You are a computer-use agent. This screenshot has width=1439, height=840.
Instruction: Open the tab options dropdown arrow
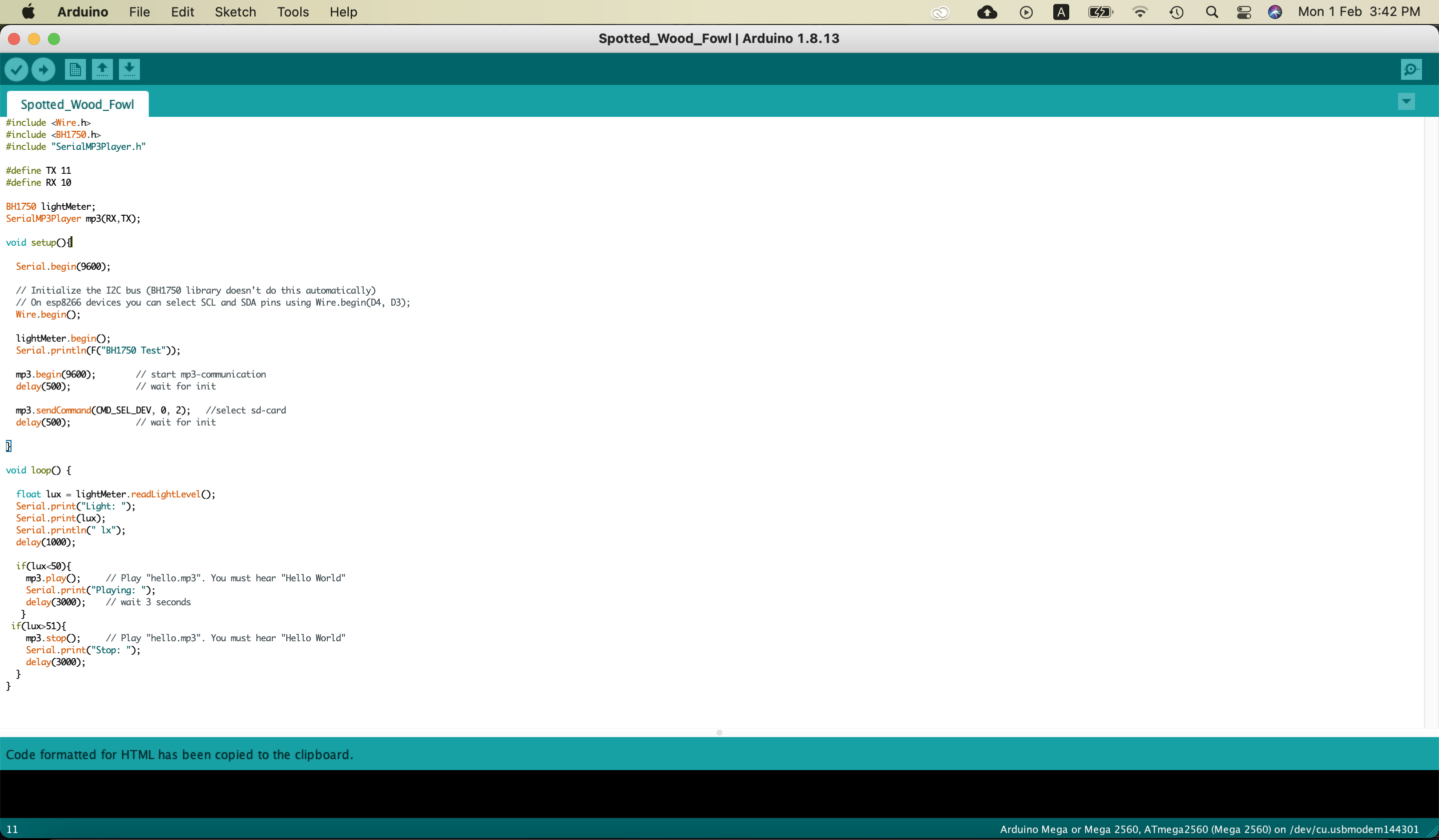[1406, 101]
